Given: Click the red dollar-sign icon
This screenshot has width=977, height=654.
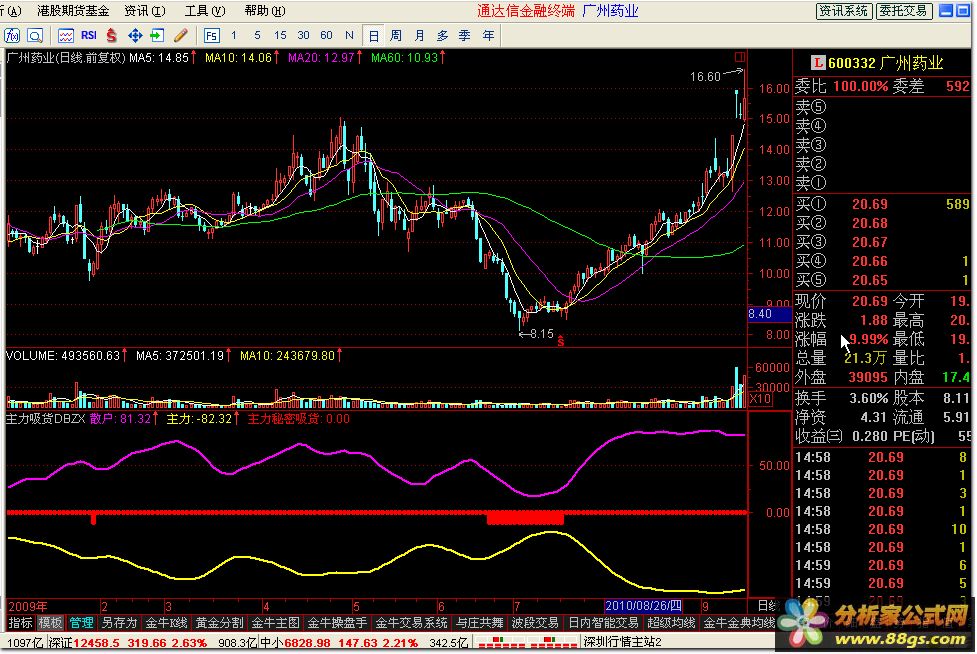Looking at the screenshot, I should pyautogui.click(x=112, y=36).
